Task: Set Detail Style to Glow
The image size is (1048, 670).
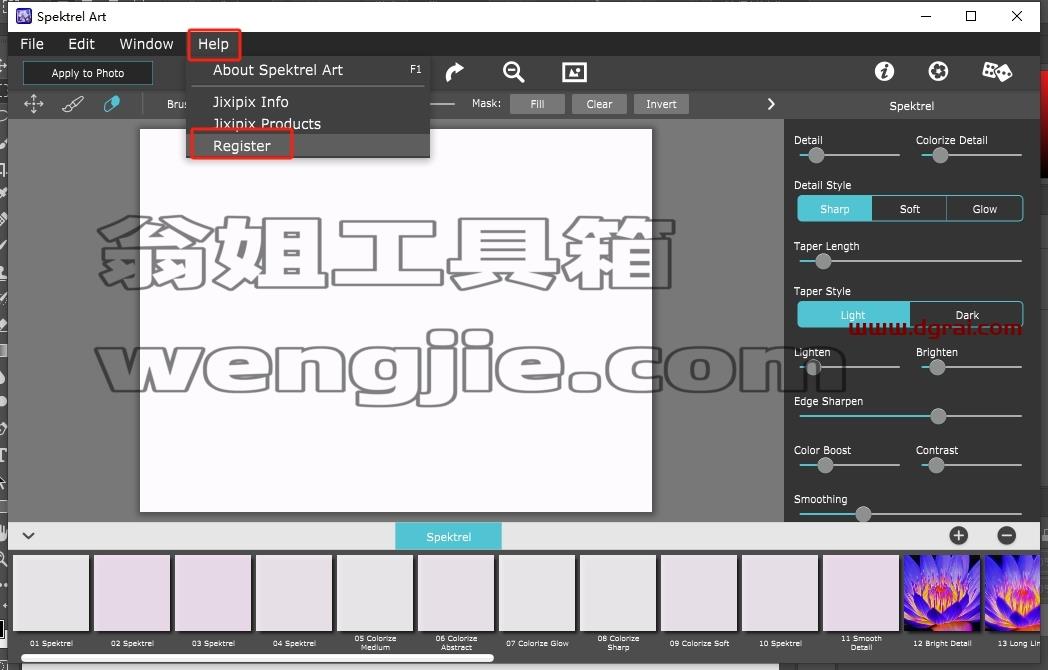Action: (x=985, y=209)
